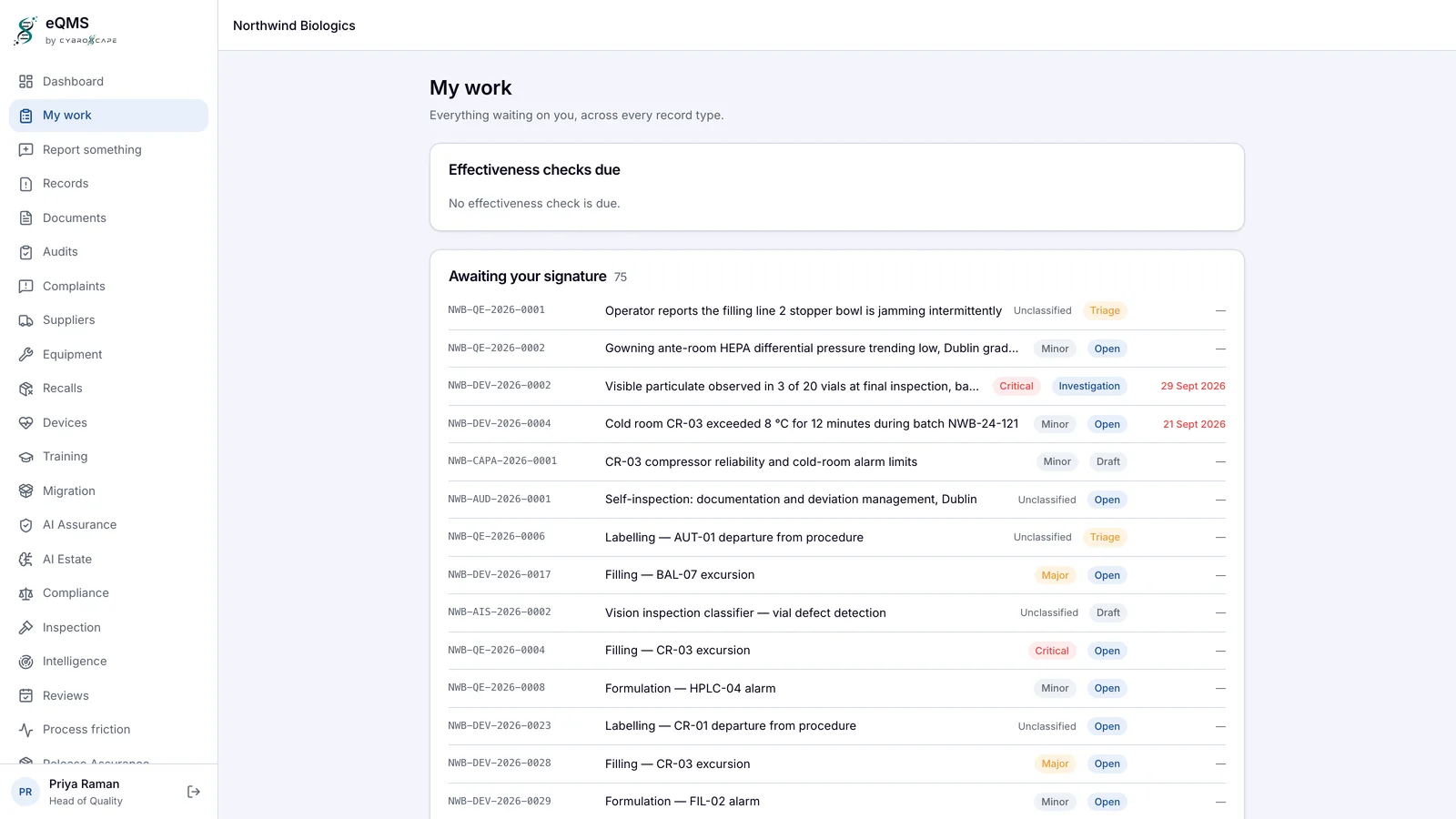Open Gowning ante-room HEPA record
Screen dimensions: 1456x819
pos(836,349)
